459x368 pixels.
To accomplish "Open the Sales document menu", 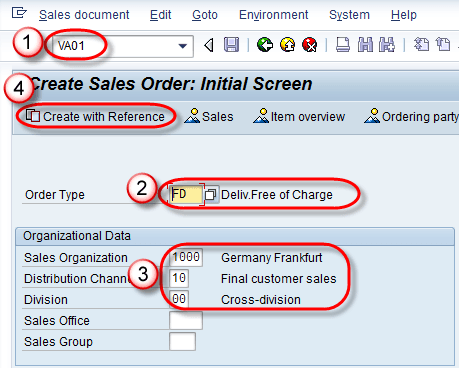I will pyautogui.click(x=84, y=15).
